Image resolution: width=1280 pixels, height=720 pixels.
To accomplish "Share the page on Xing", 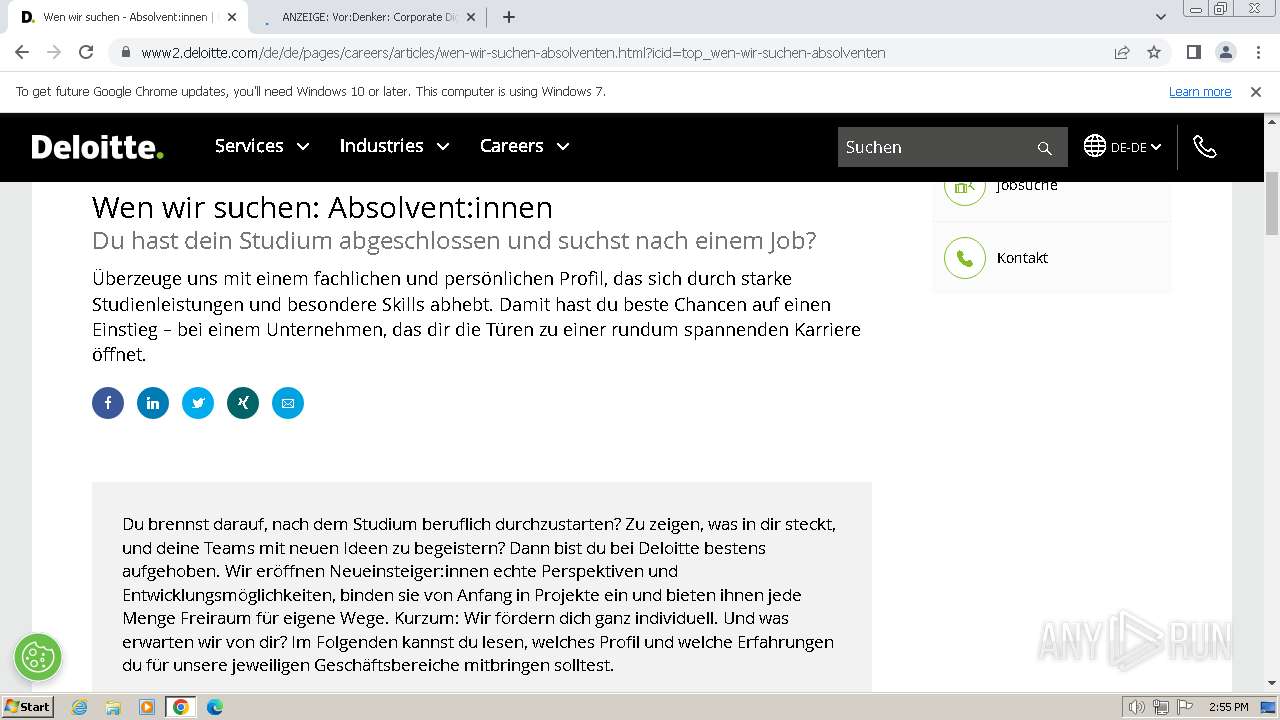I will pyautogui.click(x=243, y=403).
